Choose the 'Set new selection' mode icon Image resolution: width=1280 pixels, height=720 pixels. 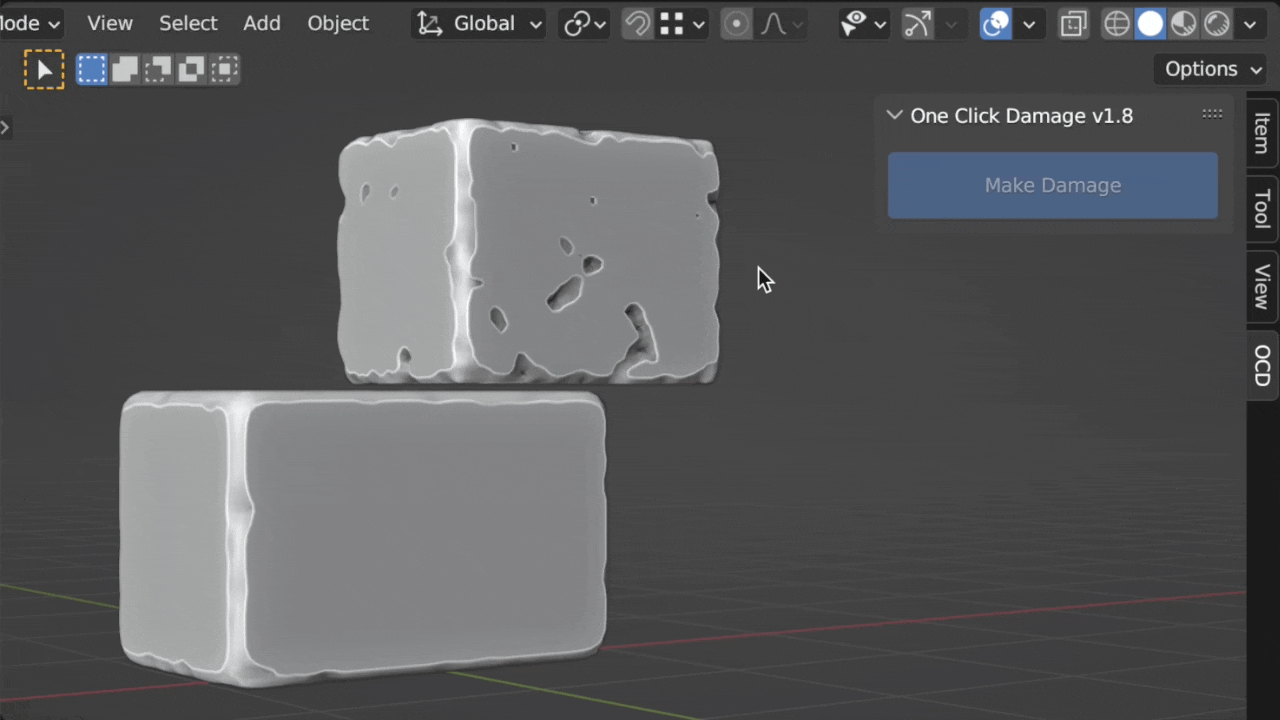click(92, 69)
